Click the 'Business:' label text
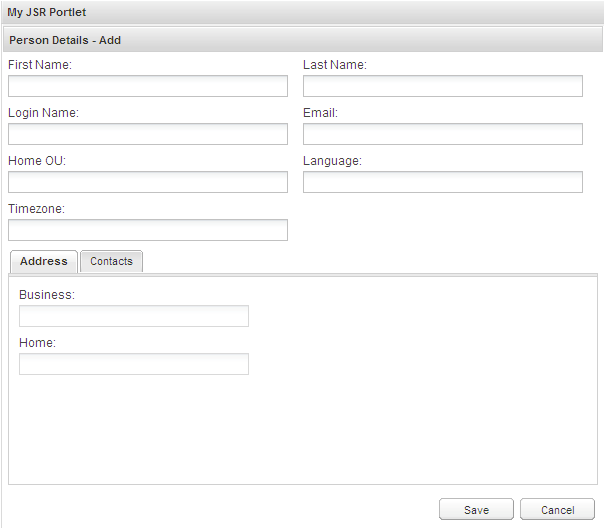This screenshot has width=606, height=528. 47,295
